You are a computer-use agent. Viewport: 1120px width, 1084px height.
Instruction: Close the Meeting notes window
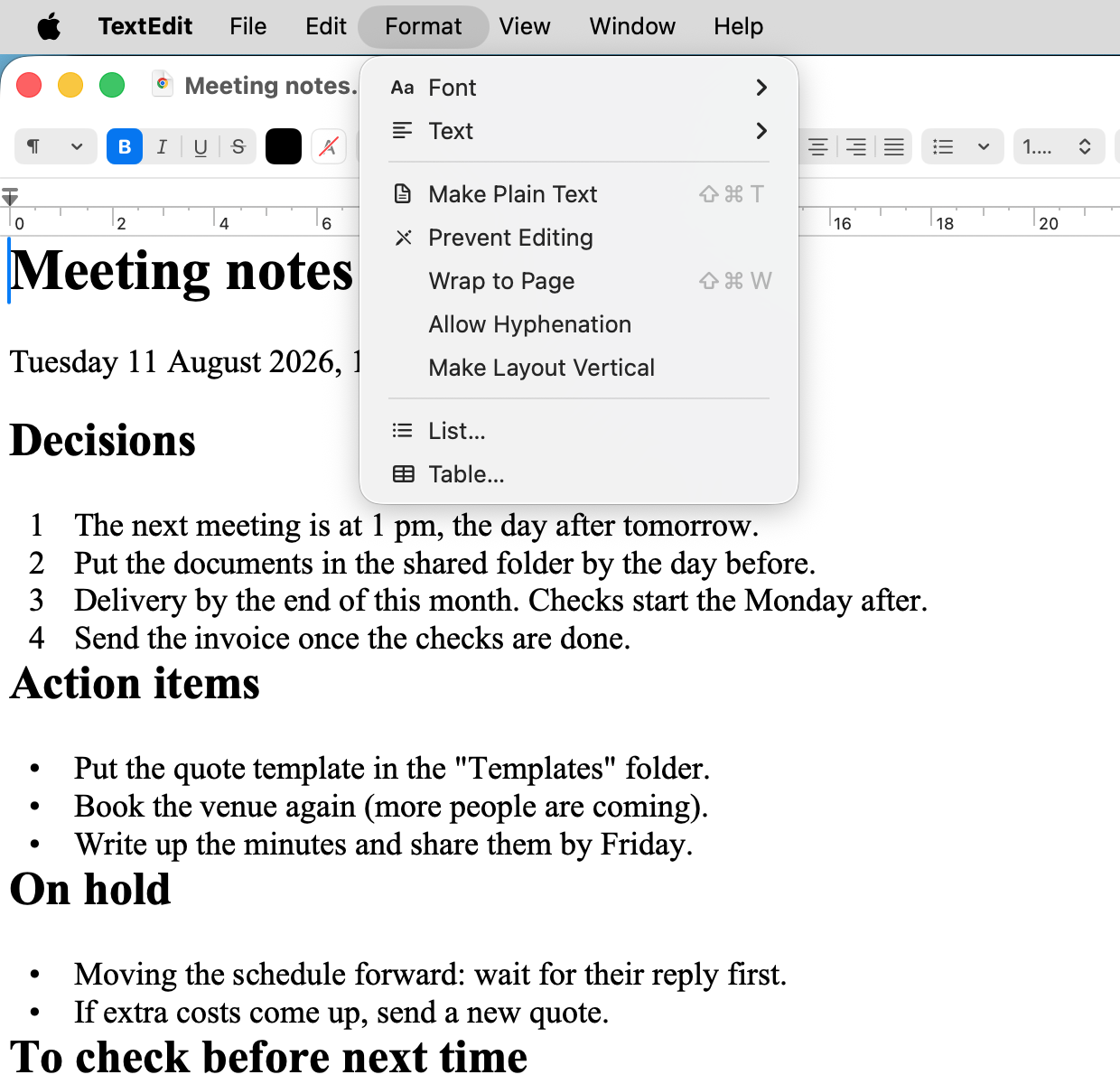tap(29, 85)
